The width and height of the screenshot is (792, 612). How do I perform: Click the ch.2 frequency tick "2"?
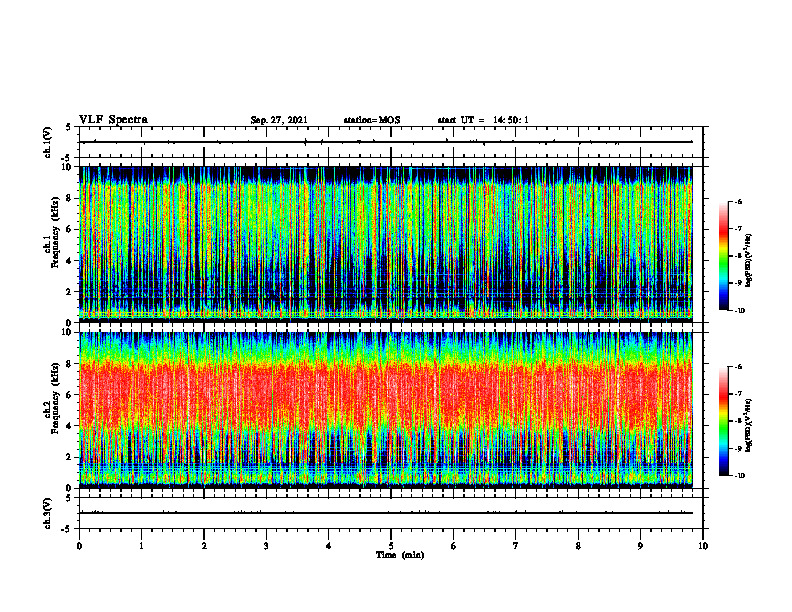tap(71, 457)
